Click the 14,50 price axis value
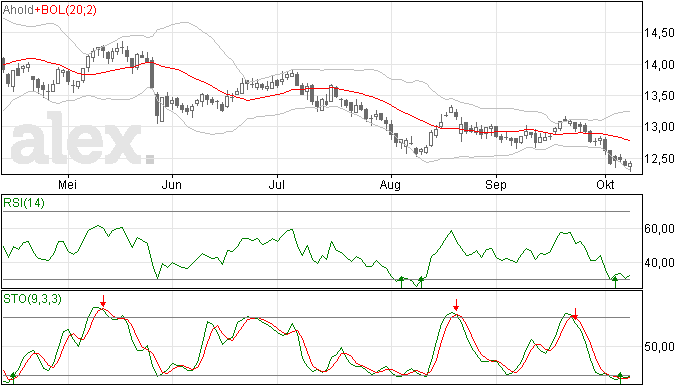Image resolution: width=690 pixels, height=387 pixels. pyautogui.click(x=659, y=33)
